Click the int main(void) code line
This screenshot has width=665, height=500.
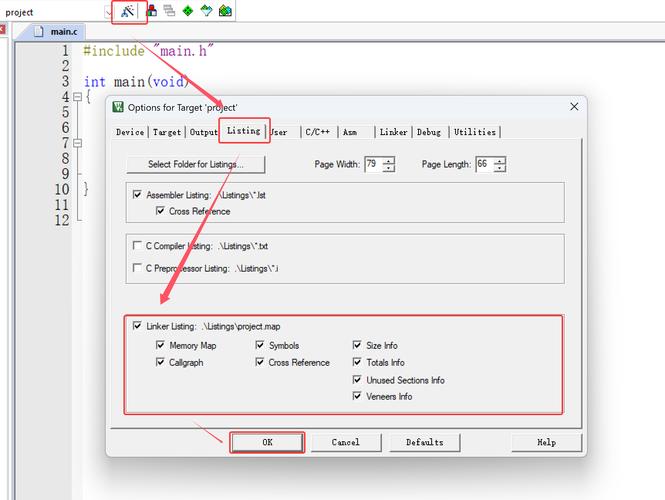[x=137, y=81]
